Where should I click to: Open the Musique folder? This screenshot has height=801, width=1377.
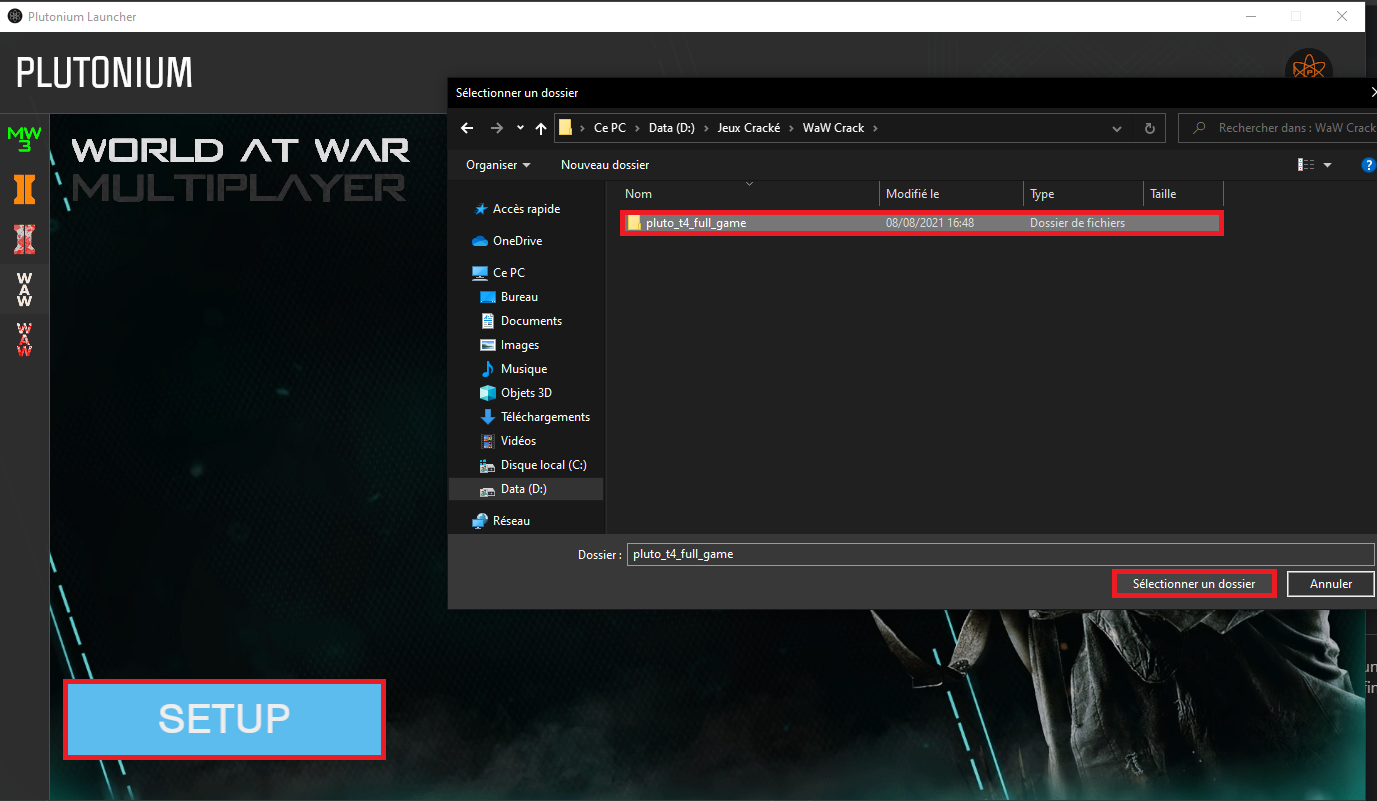[523, 369]
